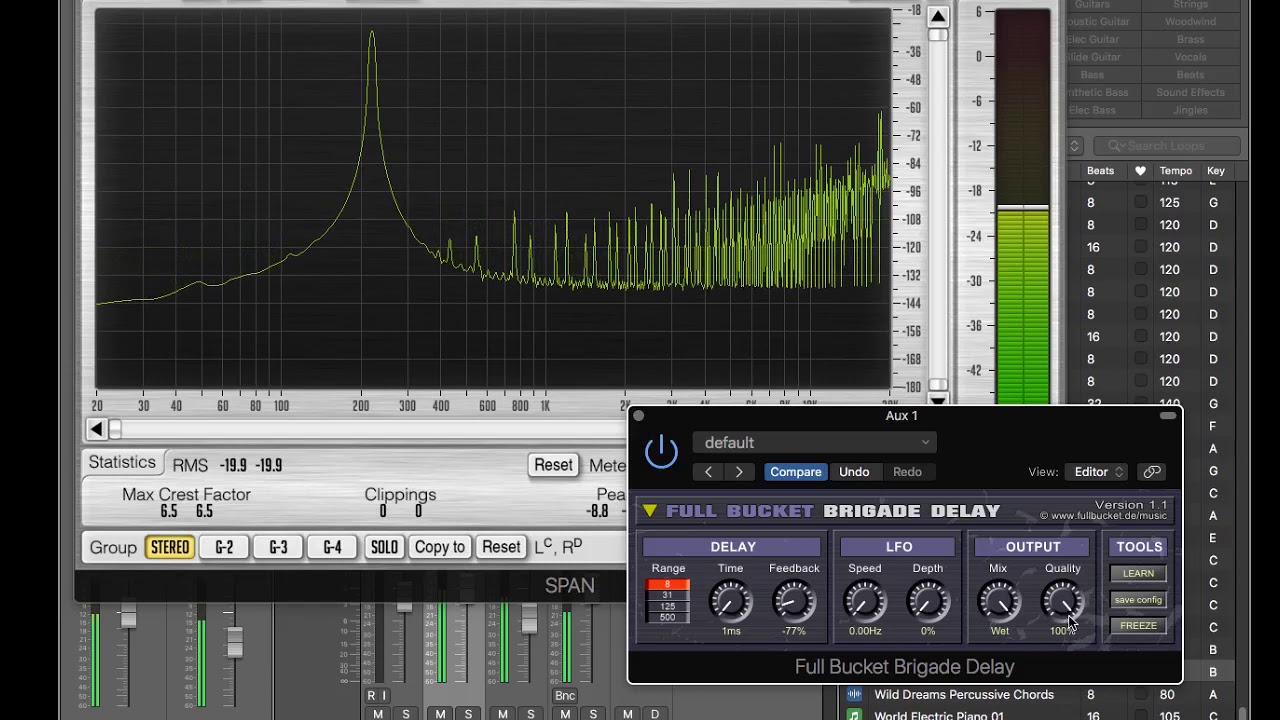The image size is (1280, 720).
Task: Click World Electric Piano 01 loop icon
Action: (854, 716)
